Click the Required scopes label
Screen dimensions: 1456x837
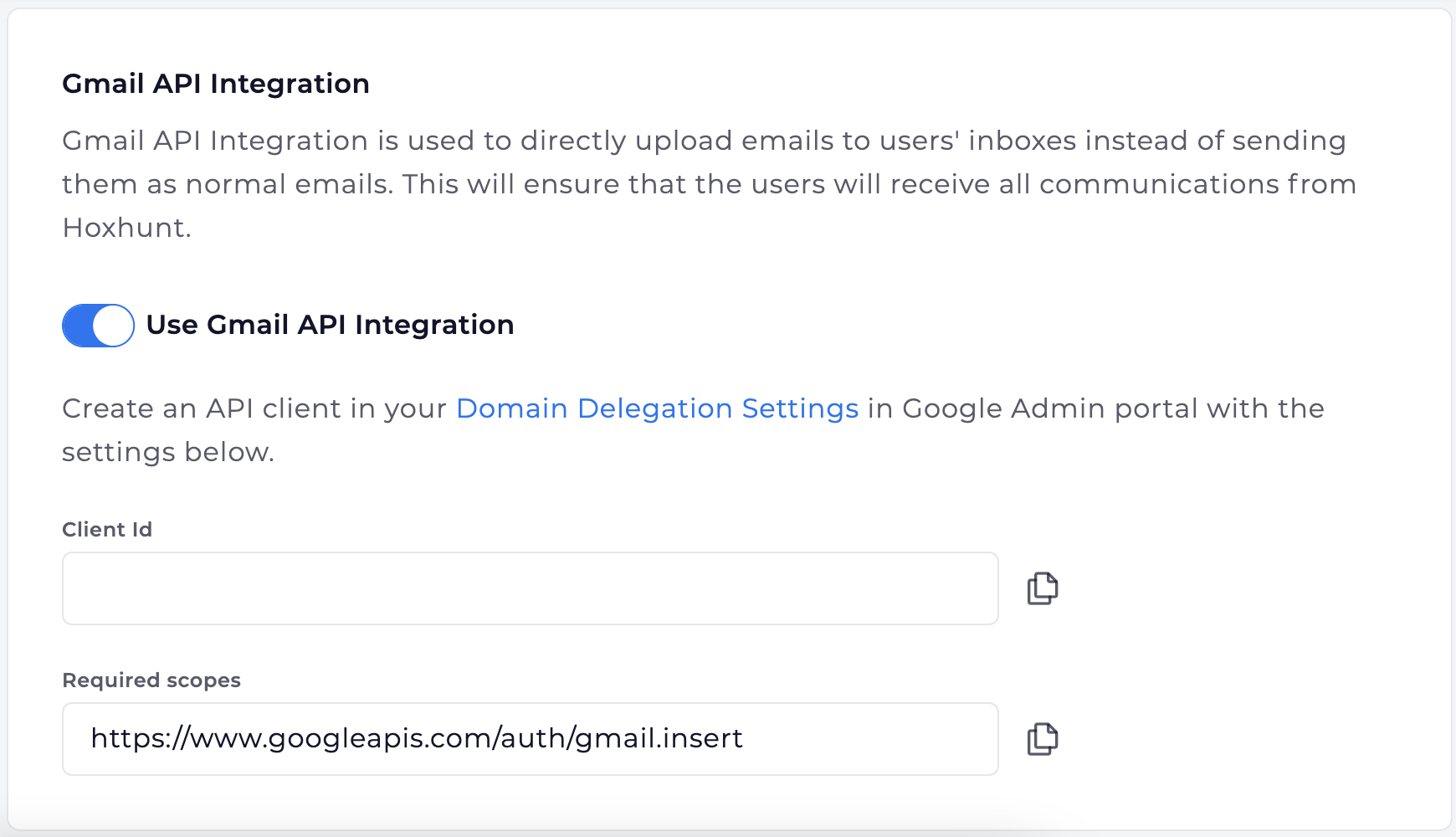tap(151, 680)
